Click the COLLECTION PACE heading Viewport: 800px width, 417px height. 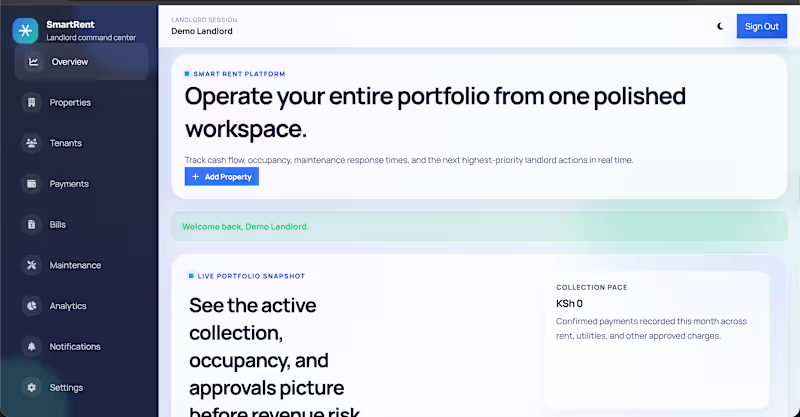click(x=592, y=287)
